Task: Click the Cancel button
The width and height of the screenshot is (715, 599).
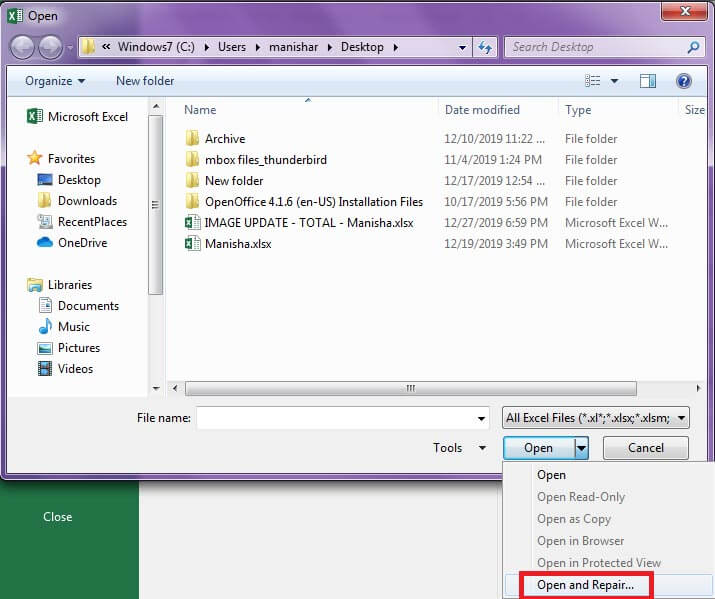Action: click(x=646, y=448)
